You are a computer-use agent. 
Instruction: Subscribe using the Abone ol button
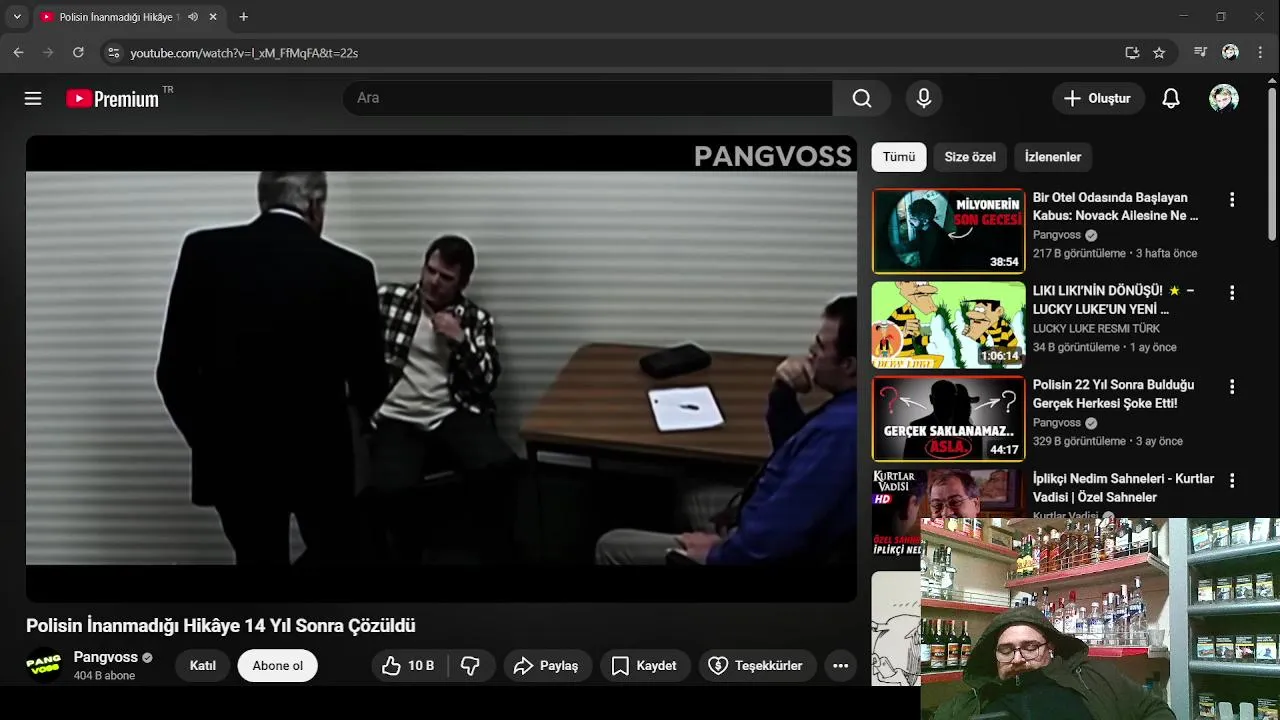click(x=278, y=665)
